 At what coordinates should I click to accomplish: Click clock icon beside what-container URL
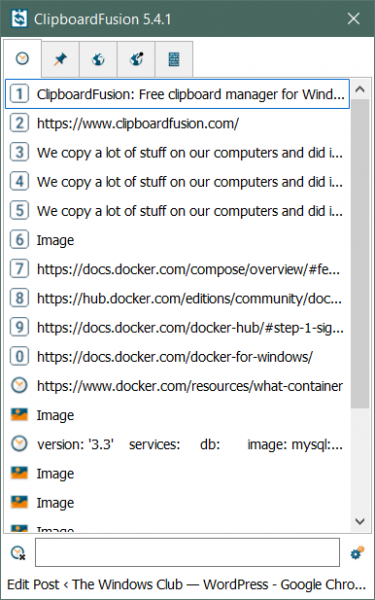(19, 386)
